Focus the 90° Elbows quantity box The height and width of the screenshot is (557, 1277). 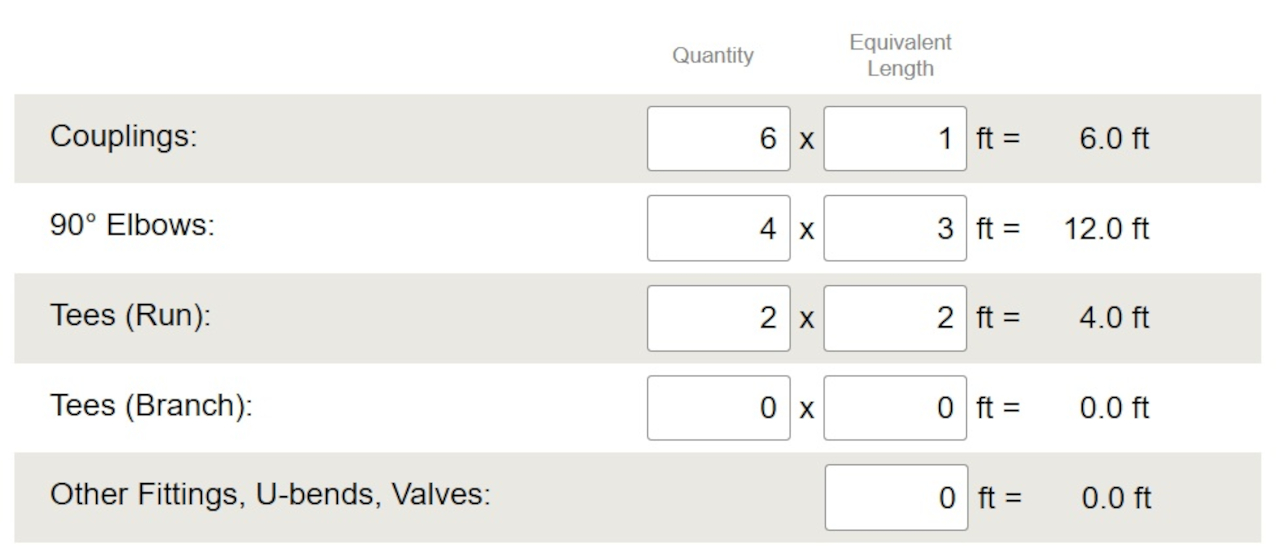718,228
